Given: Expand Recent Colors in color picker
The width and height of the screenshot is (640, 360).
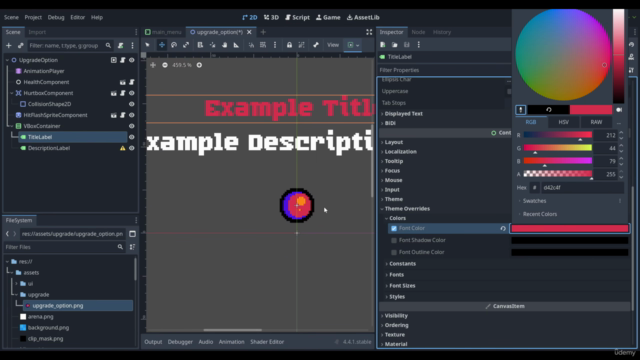Looking at the screenshot, I should [539, 214].
